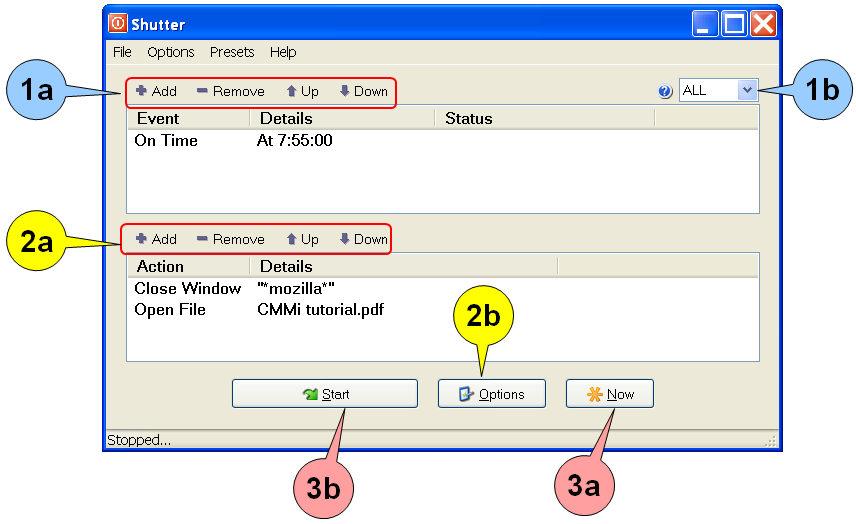The width and height of the screenshot is (856, 524).
Task: Open the Help menu
Action: click(x=283, y=52)
